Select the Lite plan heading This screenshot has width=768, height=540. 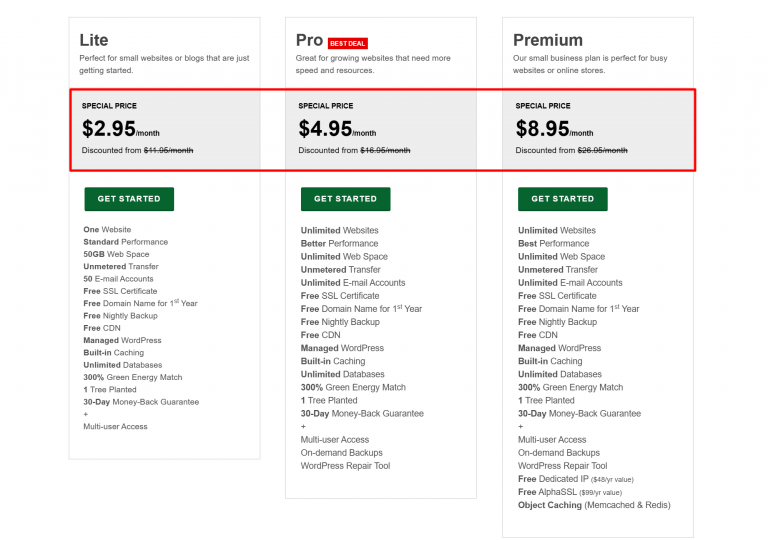pyautogui.click(x=94, y=40)
